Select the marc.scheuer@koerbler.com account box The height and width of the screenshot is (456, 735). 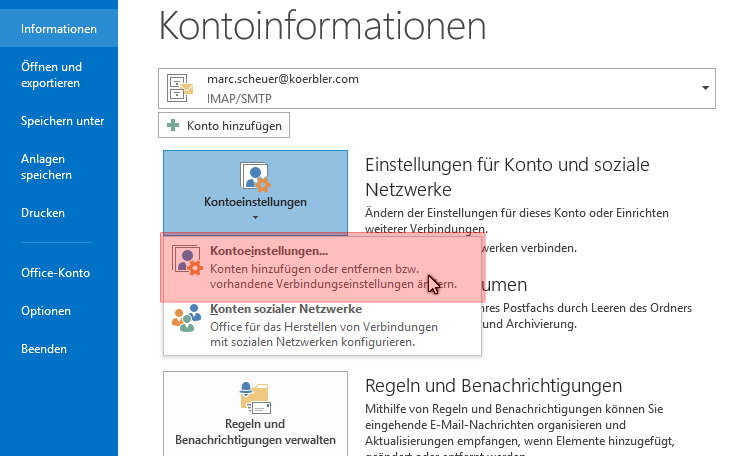point(436,89)
